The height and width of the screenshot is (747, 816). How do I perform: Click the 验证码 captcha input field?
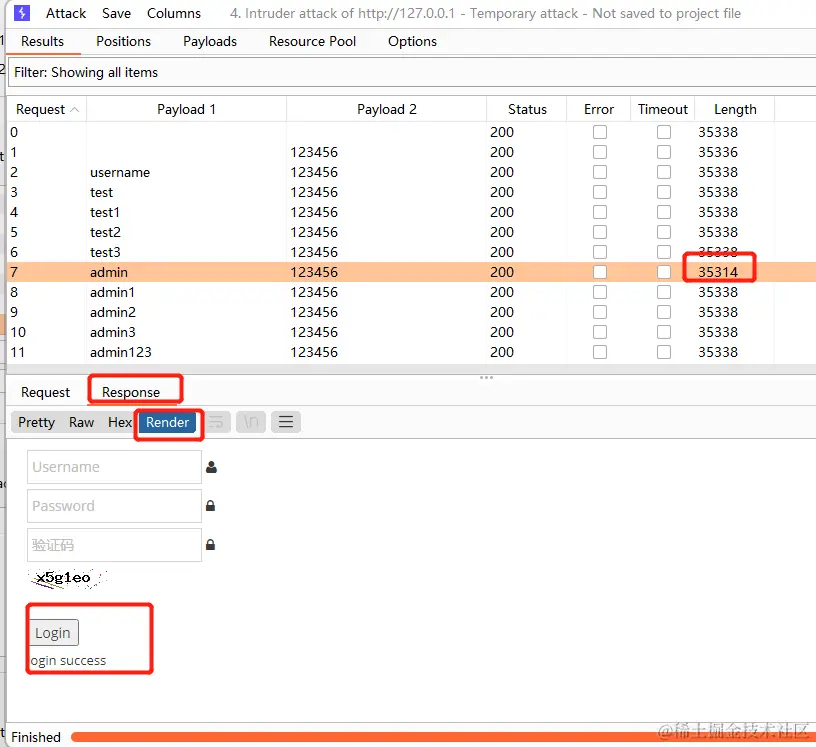coord(114,545)
